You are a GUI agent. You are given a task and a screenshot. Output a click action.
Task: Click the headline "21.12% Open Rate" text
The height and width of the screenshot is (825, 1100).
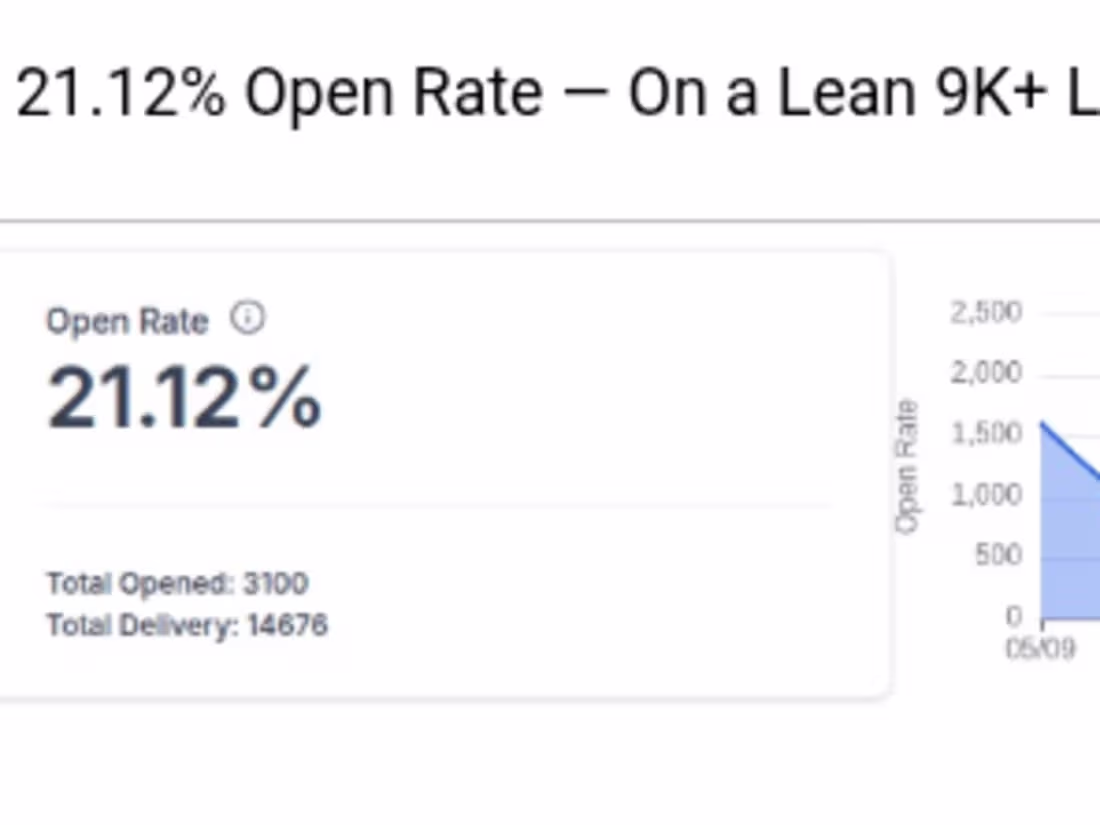point(279,93)
